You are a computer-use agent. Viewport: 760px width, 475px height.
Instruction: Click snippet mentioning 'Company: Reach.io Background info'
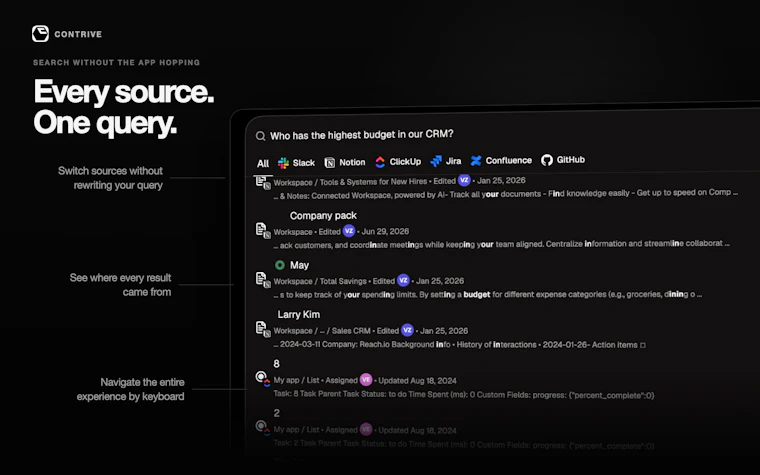pyautogui.click(x=459, y=345)
